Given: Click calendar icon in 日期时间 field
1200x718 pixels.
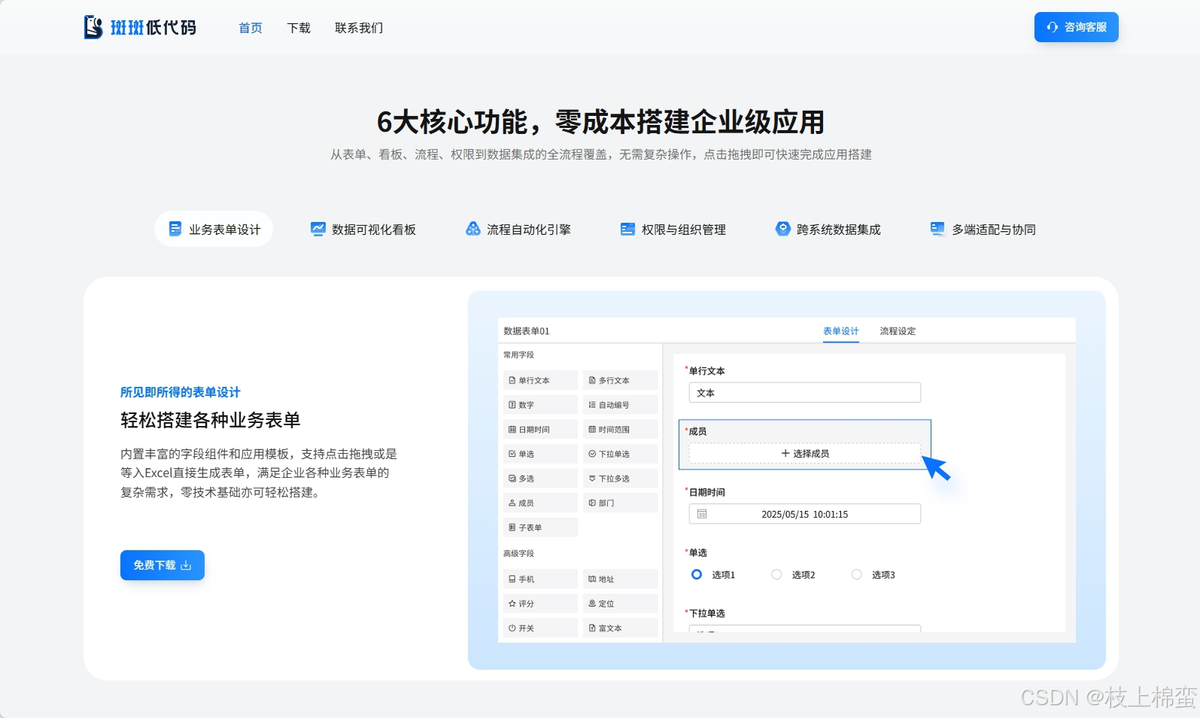Looking at the screenshot, I should (702, 514).
